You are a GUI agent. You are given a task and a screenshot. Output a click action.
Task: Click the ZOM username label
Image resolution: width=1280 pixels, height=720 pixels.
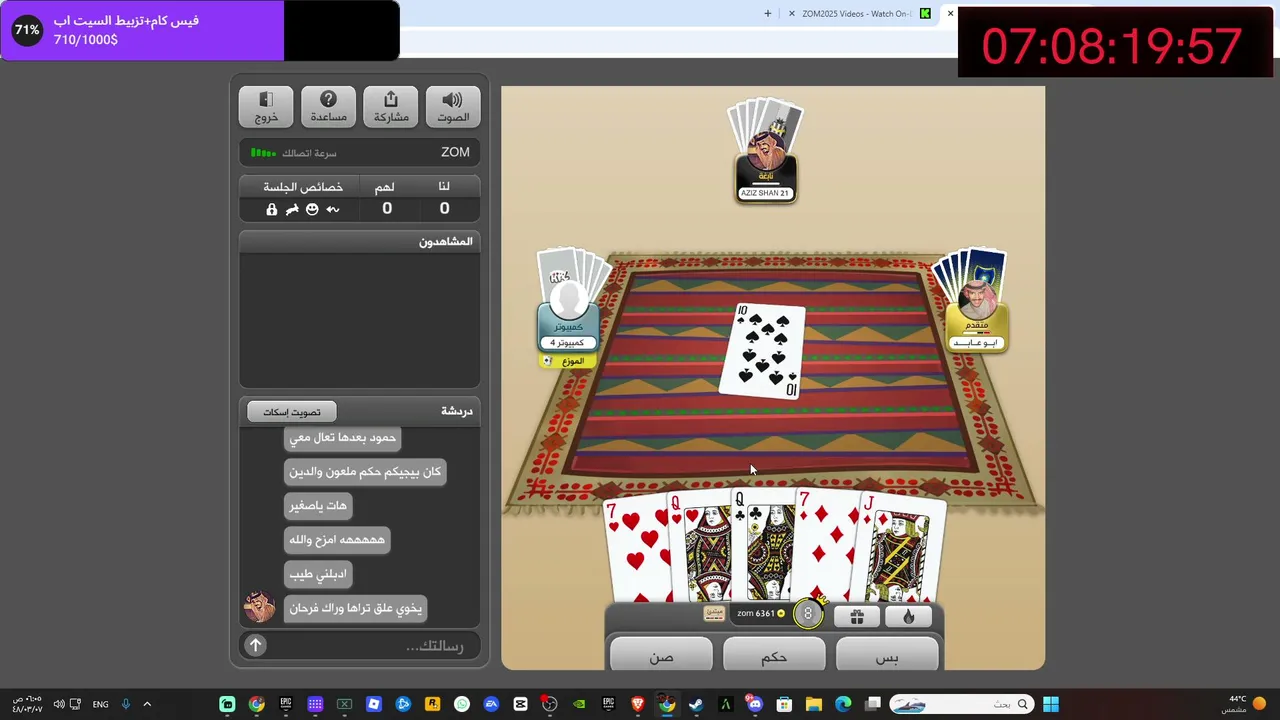click(x=455, y=152)
